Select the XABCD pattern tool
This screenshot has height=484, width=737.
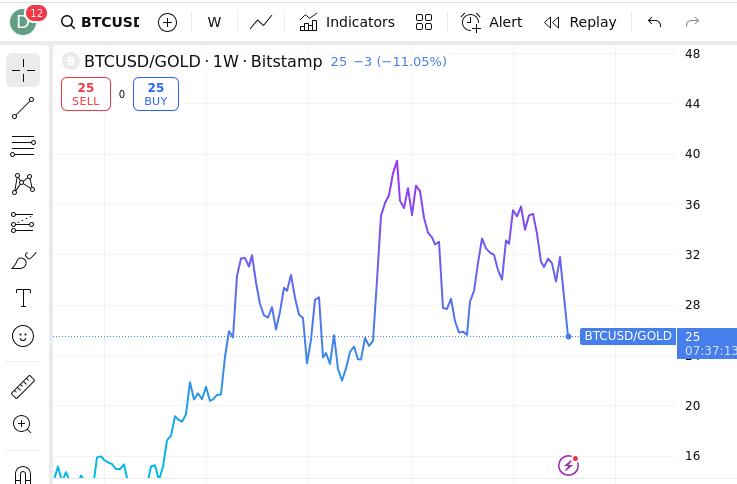tap(23, 184)
